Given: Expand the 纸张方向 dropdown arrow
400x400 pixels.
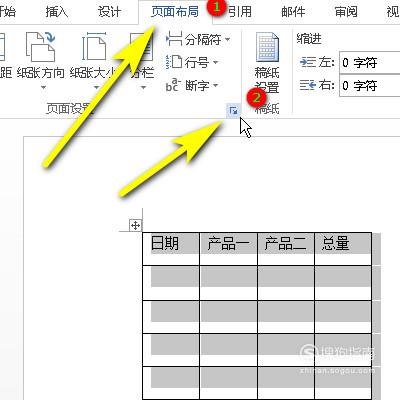Looking at the screenshot, I should tap(43, 88).
